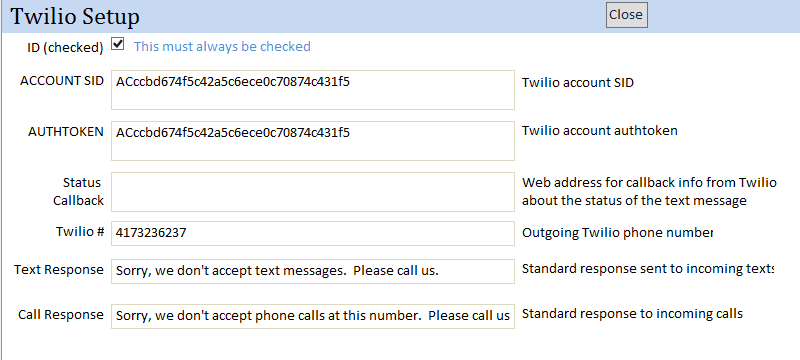Screen dimensions: 800x360
Task: Click the Status Callback label
Action: click(x=79, y=192)
